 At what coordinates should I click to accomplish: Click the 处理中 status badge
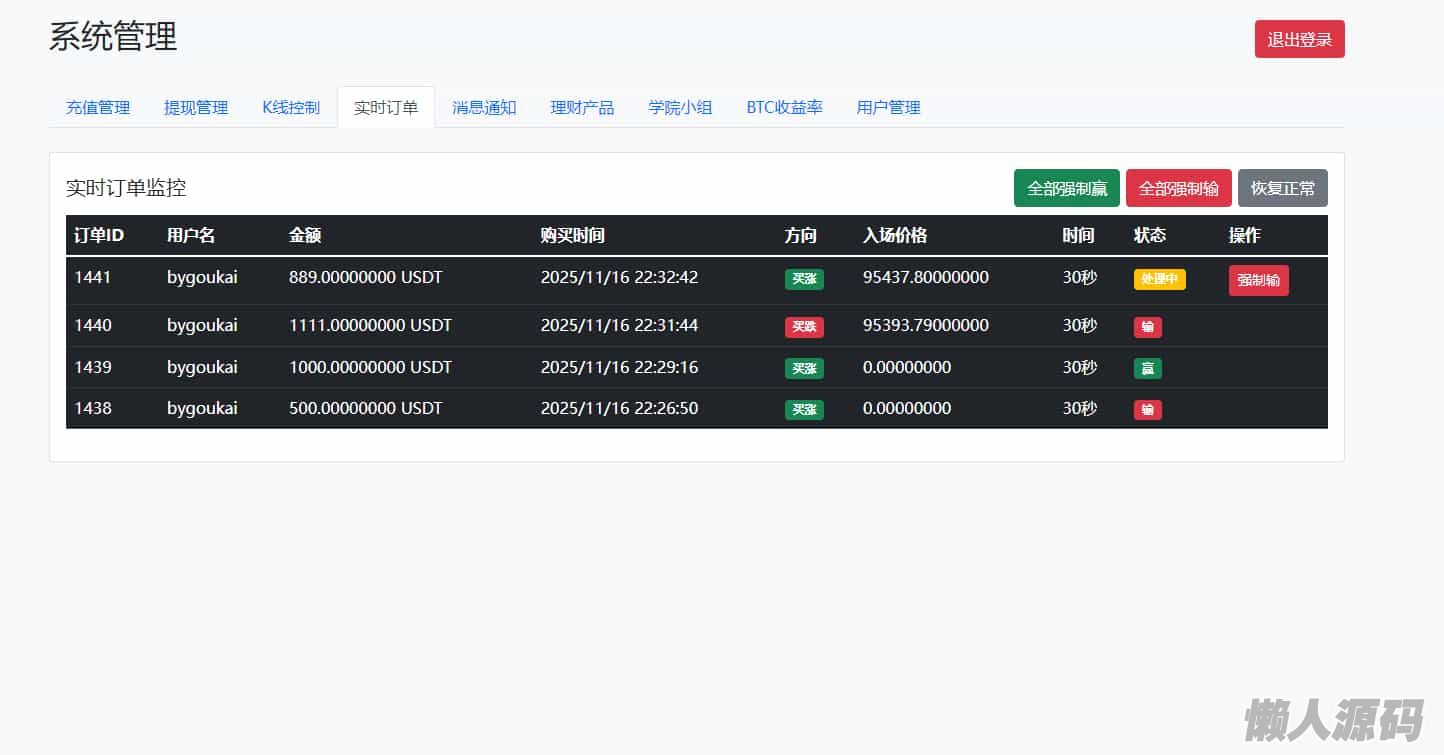tap(1159, 280)
